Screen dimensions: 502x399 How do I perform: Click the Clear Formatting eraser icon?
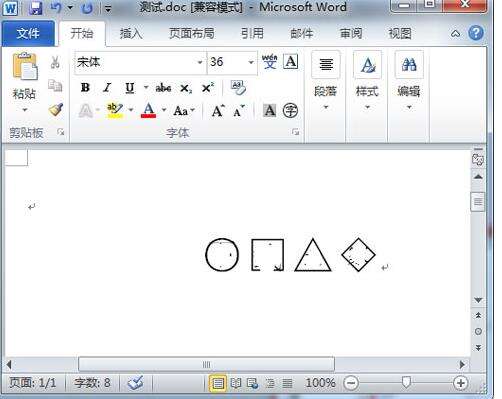coord(238,87)
